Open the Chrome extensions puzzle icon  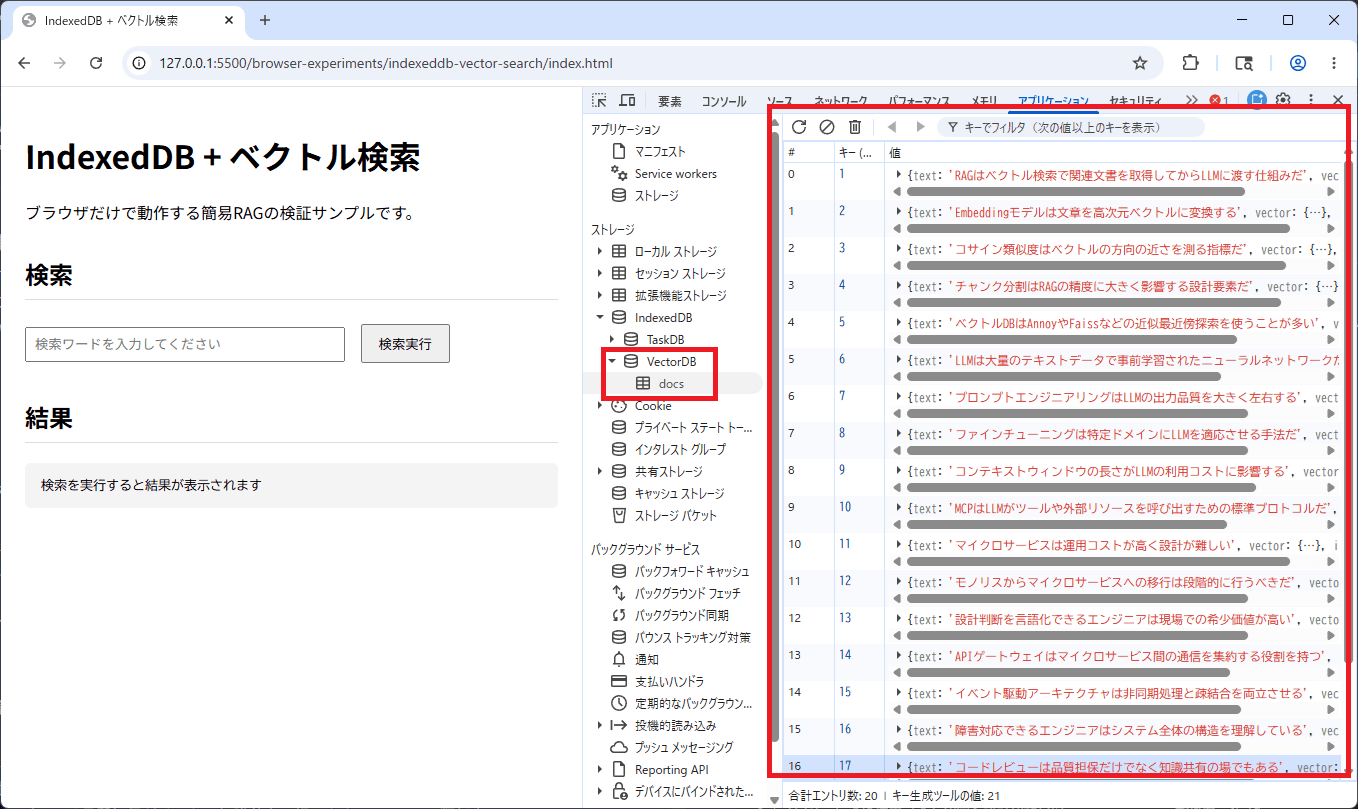(x=1190, y=63)
